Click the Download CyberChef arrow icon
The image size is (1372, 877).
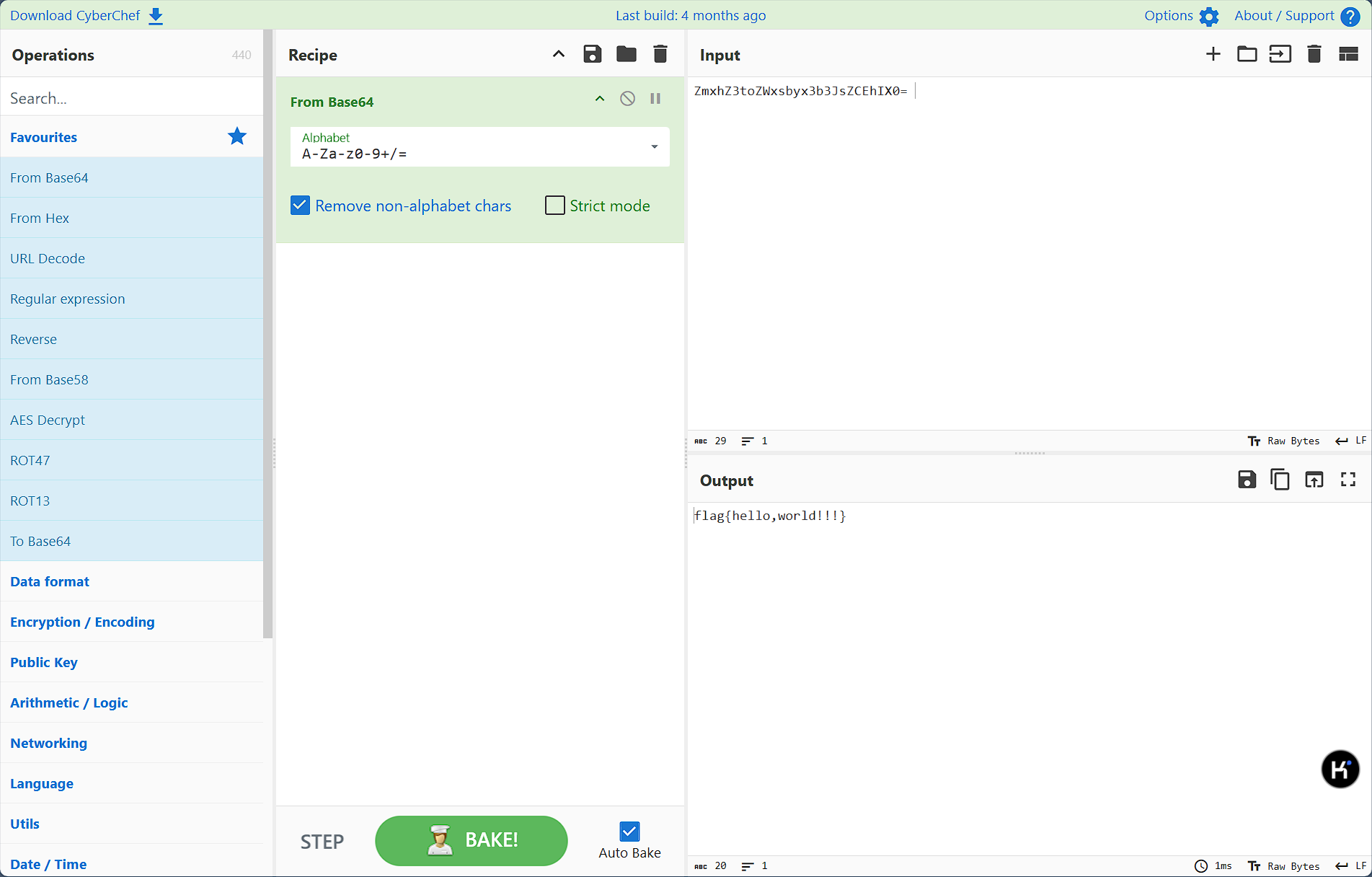[156, 16]
